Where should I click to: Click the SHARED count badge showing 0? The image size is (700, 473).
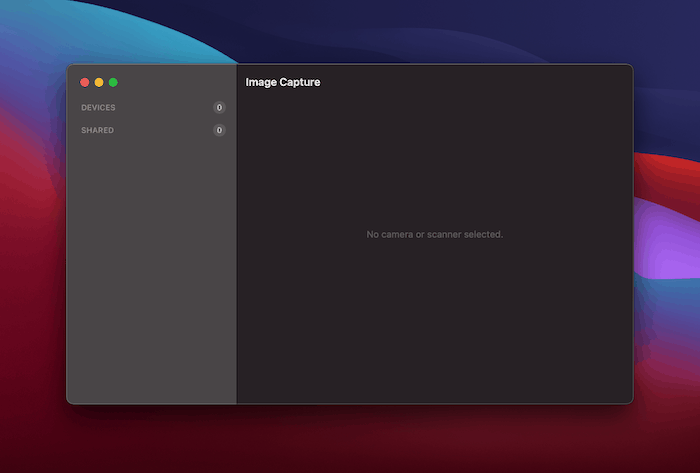coord(219,130)
